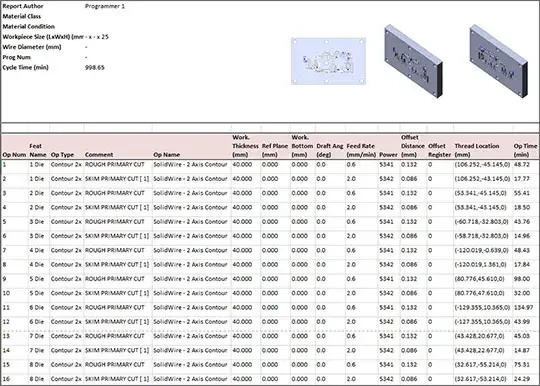Click SKIM PRIMARY CUT [ 1] in row 2
Screen dimensions: 540x386
point(117,179)
